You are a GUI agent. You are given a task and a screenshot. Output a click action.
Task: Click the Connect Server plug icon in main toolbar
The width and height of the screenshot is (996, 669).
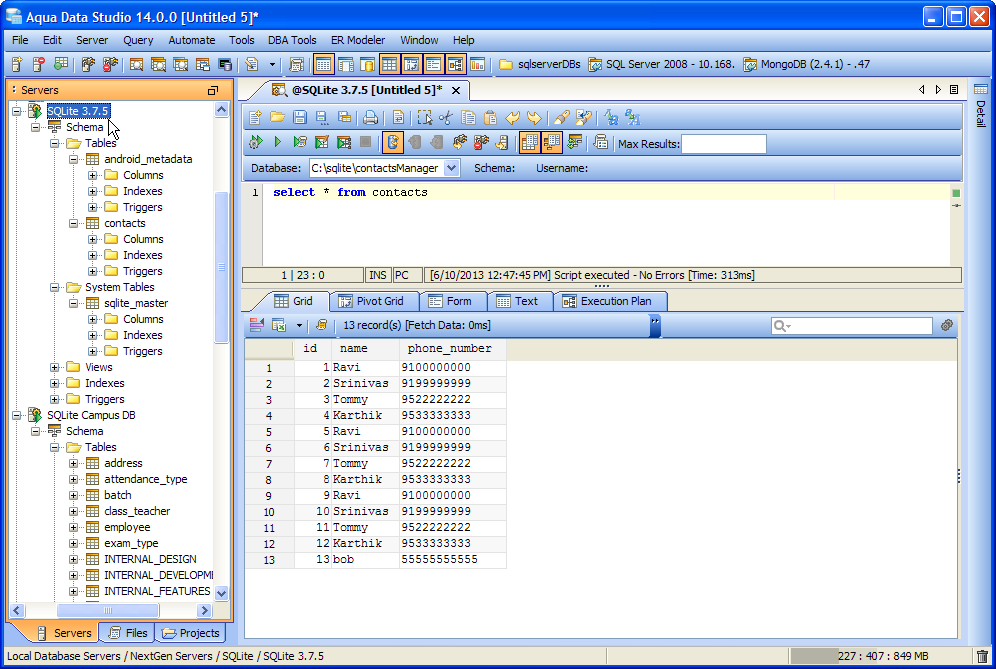point(88,64)
